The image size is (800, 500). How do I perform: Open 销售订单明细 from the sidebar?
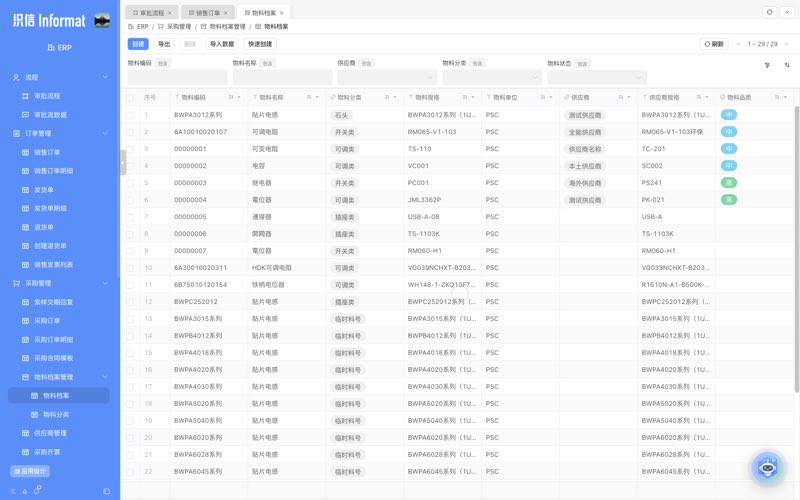coord(53,171)
